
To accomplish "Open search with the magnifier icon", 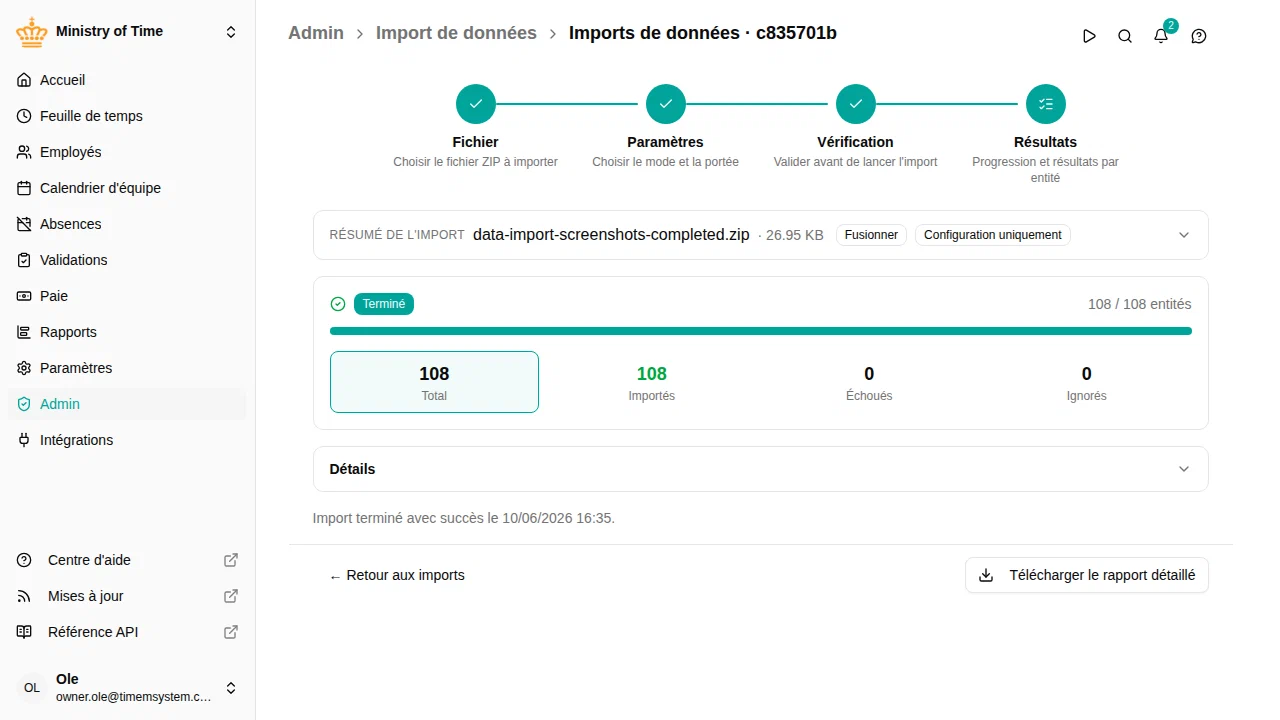I will 1125,36.
